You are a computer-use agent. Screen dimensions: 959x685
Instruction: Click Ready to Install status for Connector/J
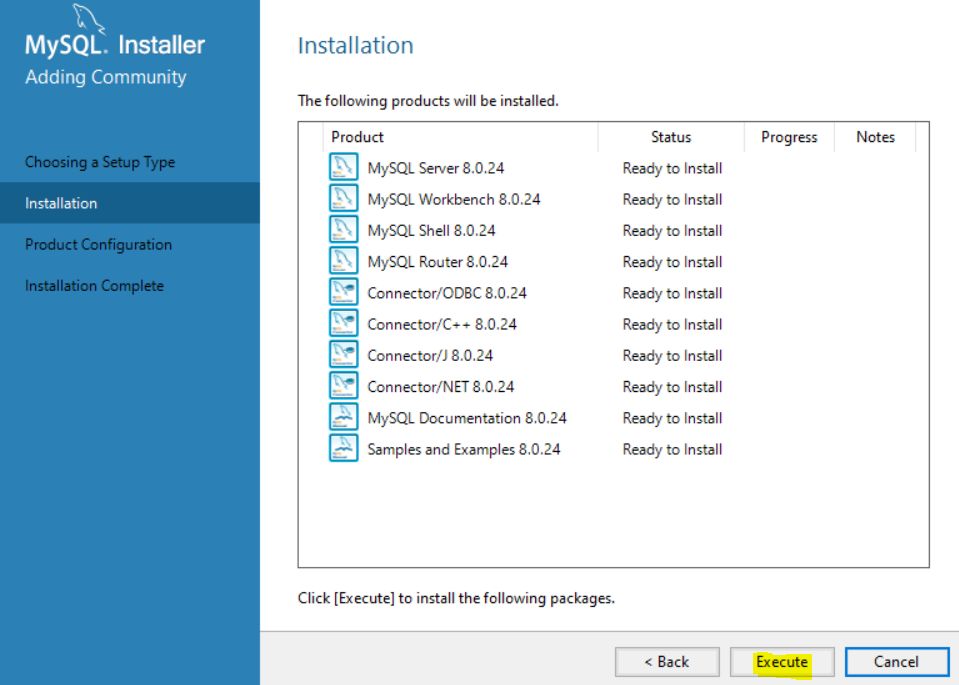(x=672, y=355)
